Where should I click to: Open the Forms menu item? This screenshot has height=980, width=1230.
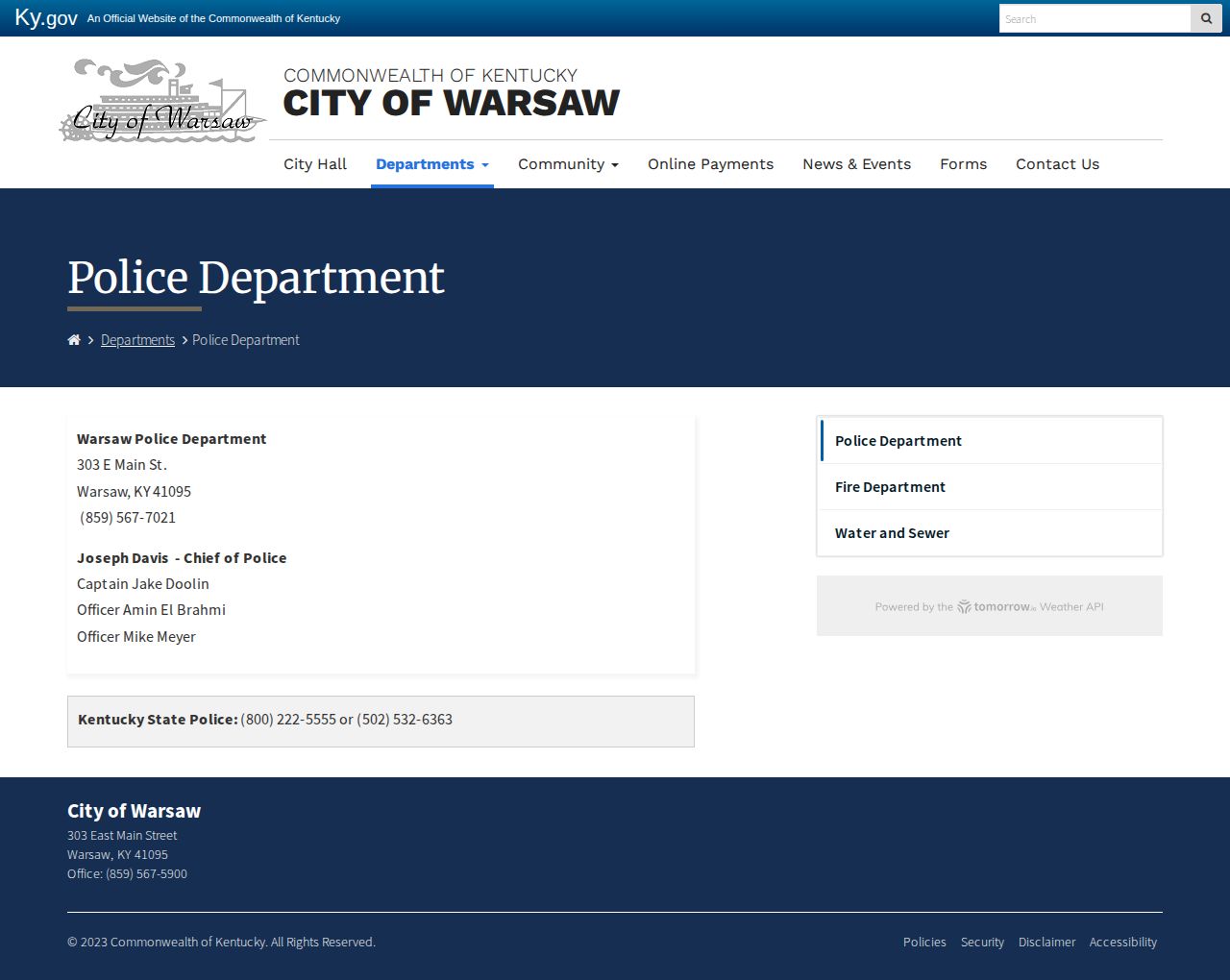(x=963, y=164)
